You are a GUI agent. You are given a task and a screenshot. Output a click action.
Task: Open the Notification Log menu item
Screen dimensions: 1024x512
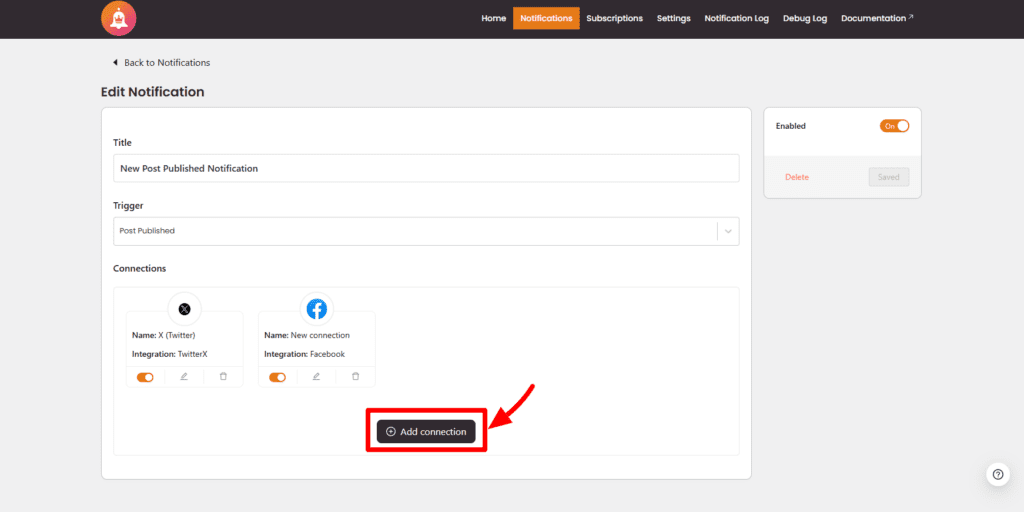pos(737,18)
